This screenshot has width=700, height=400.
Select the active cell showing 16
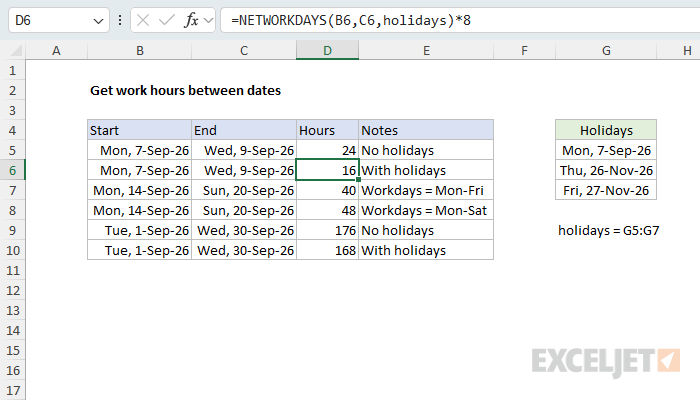tap(327, 170)
